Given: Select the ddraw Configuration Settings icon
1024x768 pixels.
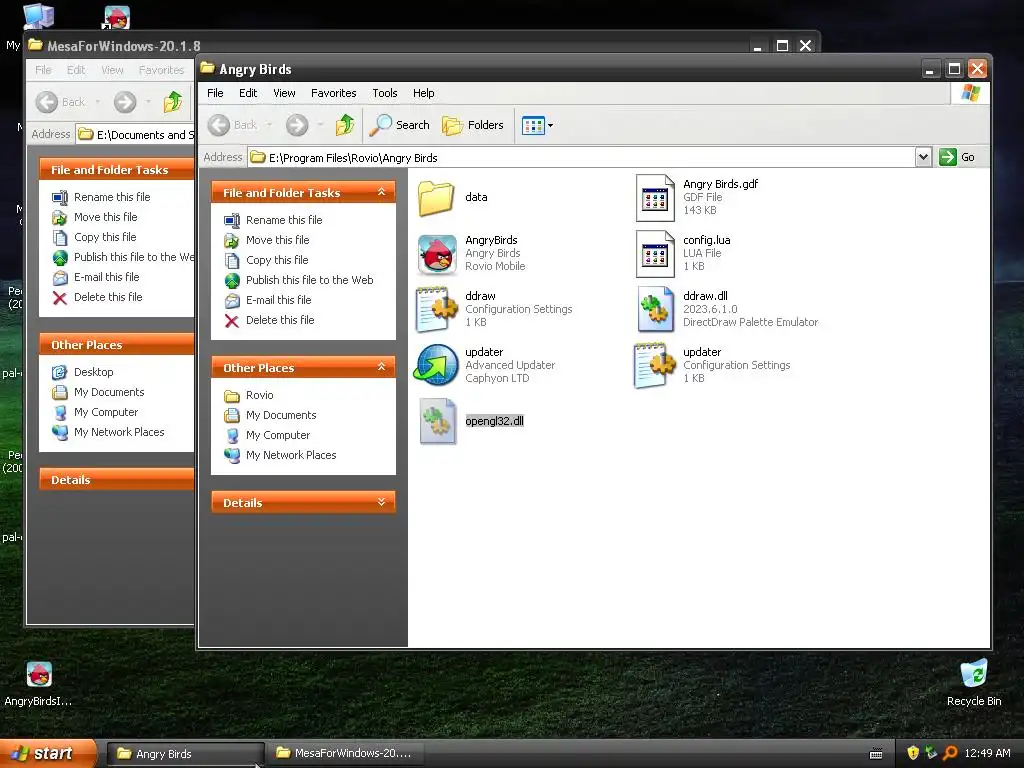Looking at the screenshot, I should click(x=437, y=310).
